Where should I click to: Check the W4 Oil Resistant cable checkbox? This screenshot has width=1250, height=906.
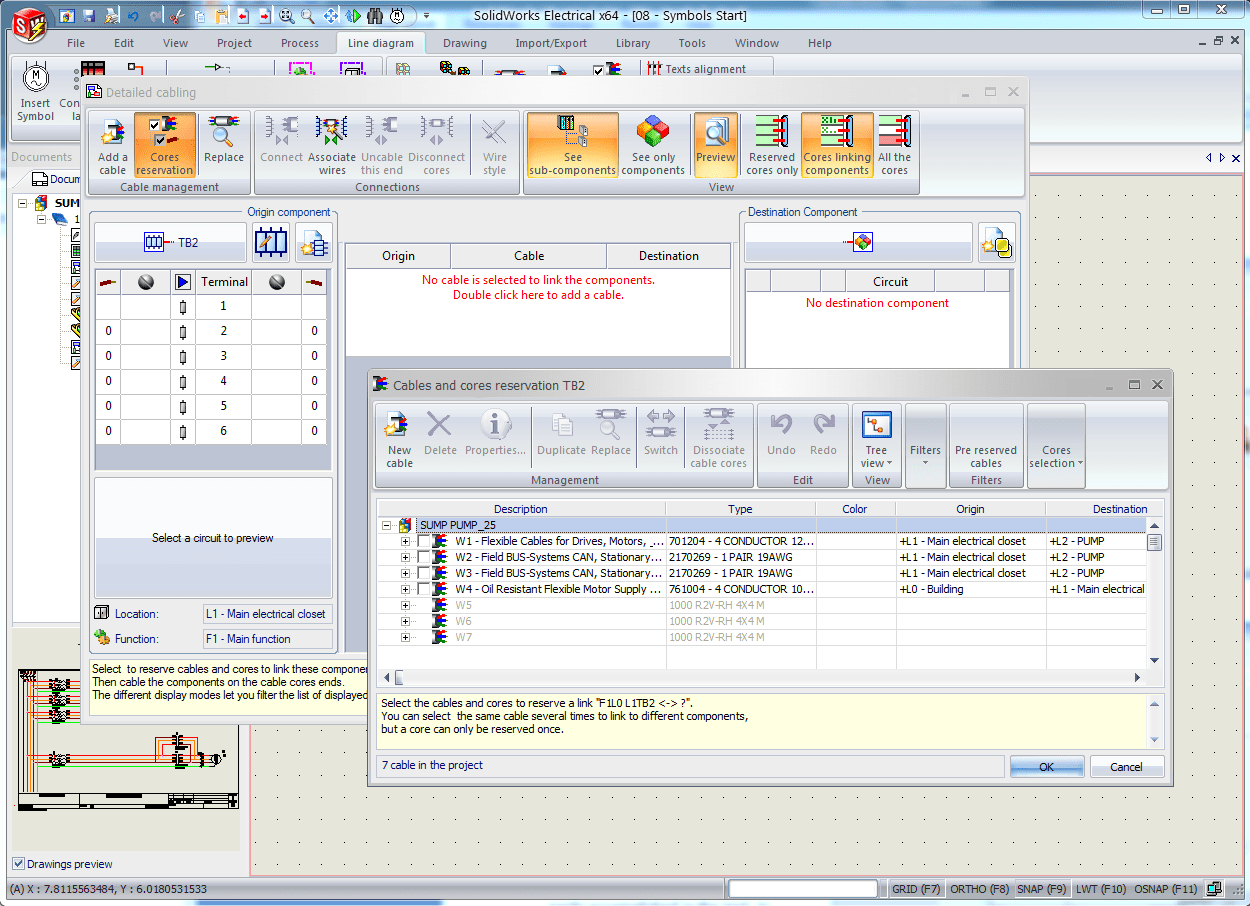pos(424,590)
